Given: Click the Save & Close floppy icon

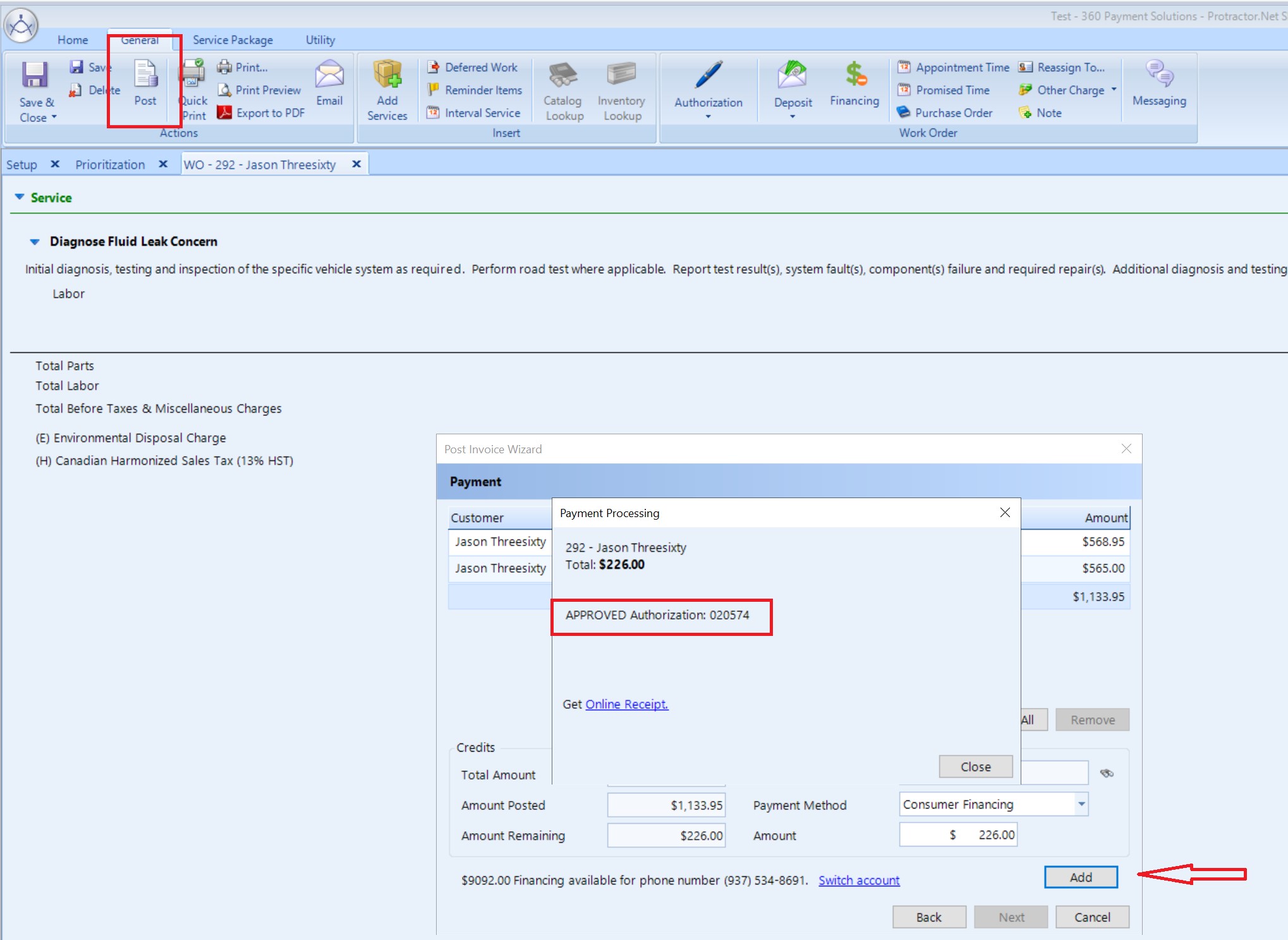Looking at the screenshot, I should 35,75.
